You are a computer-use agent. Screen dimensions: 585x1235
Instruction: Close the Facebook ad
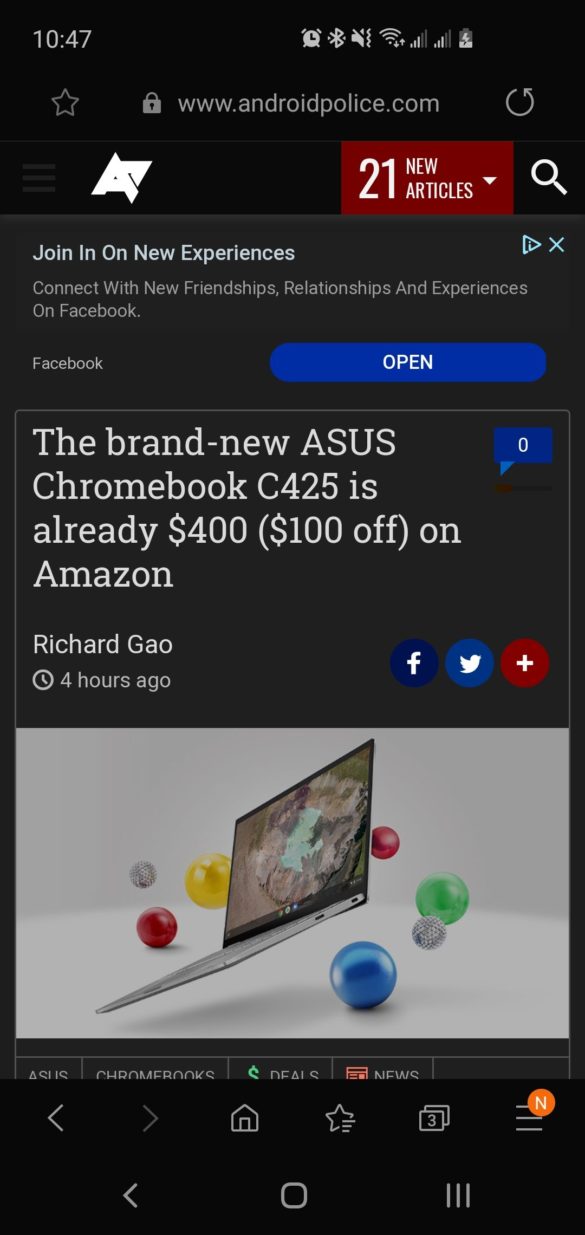557,244
